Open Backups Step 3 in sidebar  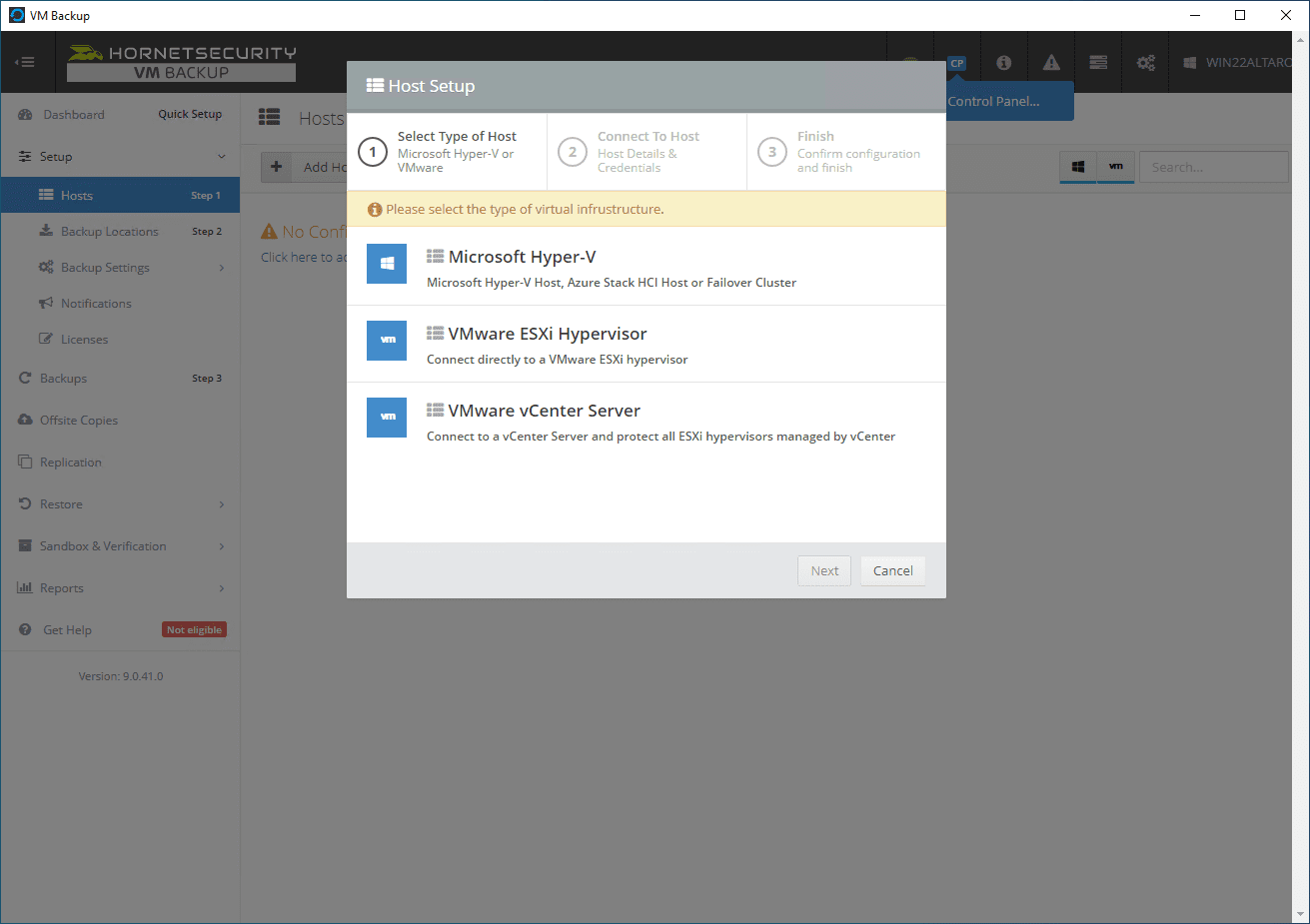(x=120, y=378)
